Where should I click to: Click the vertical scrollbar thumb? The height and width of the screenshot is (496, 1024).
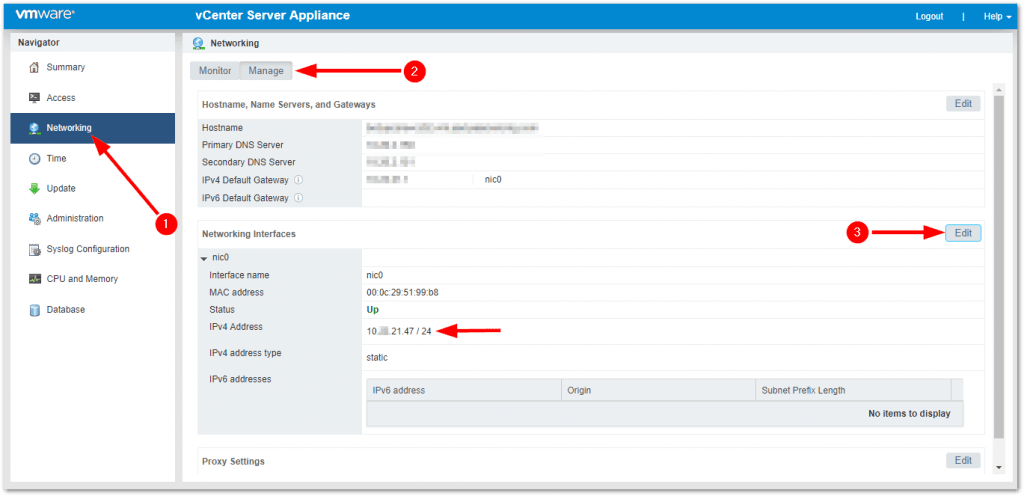[999, 266]
